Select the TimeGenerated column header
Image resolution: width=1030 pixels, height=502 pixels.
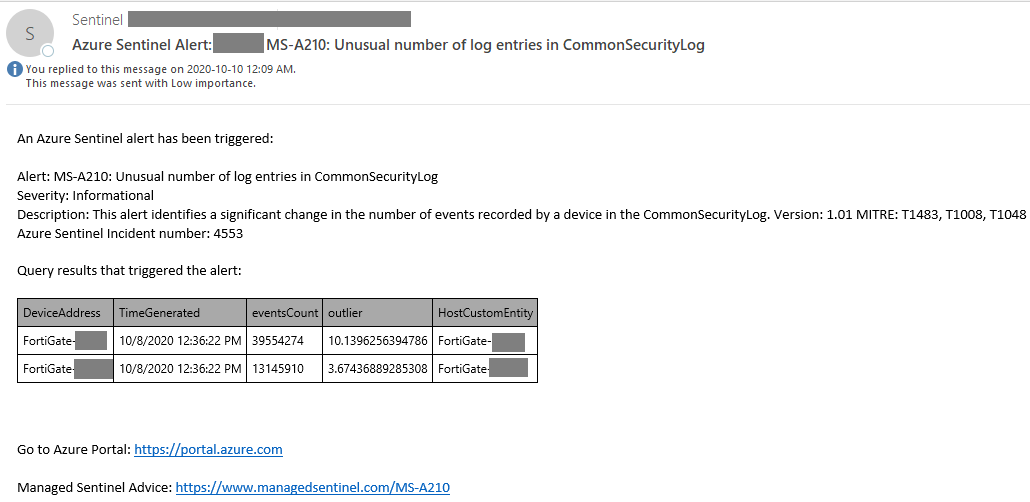[180, 313]
